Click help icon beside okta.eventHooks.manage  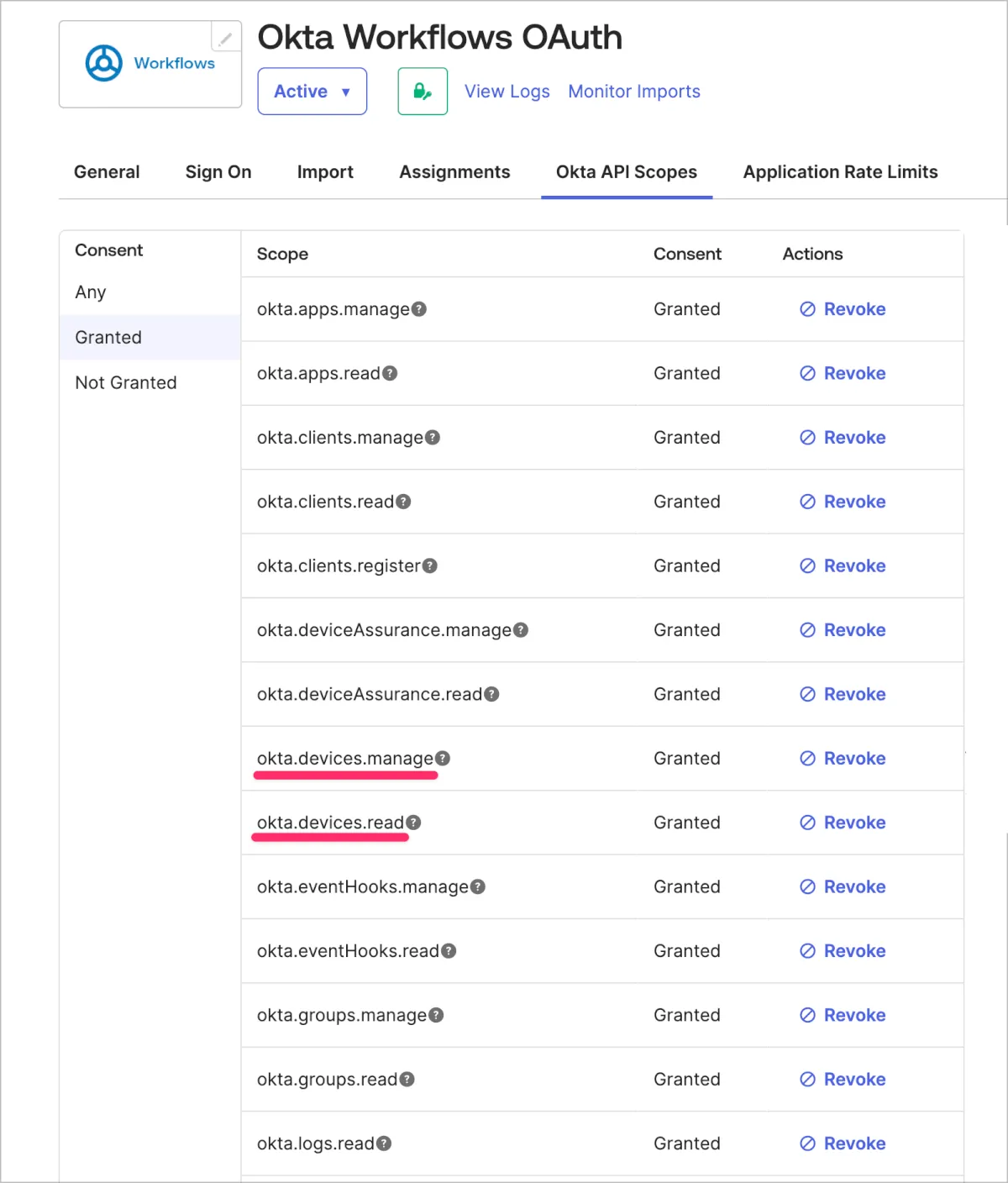pyautogui.click(x=478, y=887)
